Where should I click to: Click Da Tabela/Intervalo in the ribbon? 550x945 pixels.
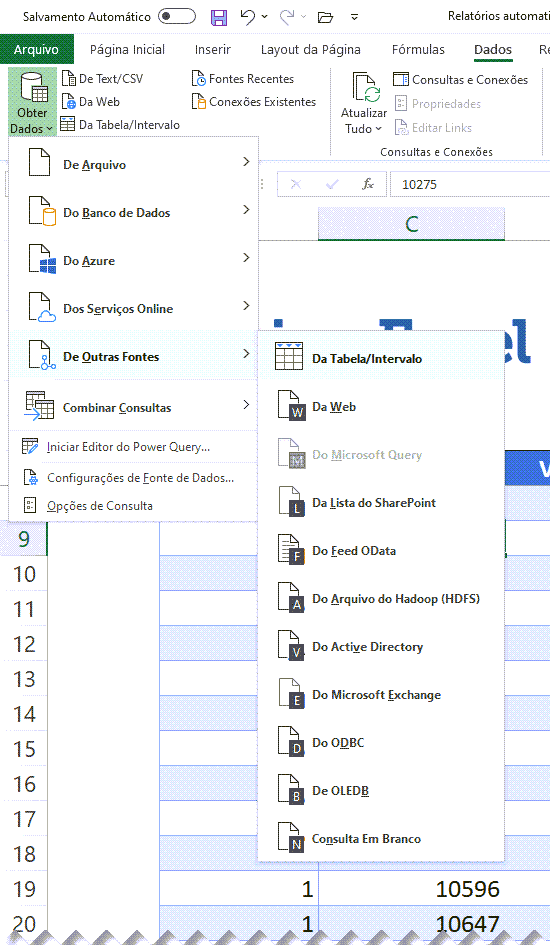pyautogui.click(x=120, y=125)
